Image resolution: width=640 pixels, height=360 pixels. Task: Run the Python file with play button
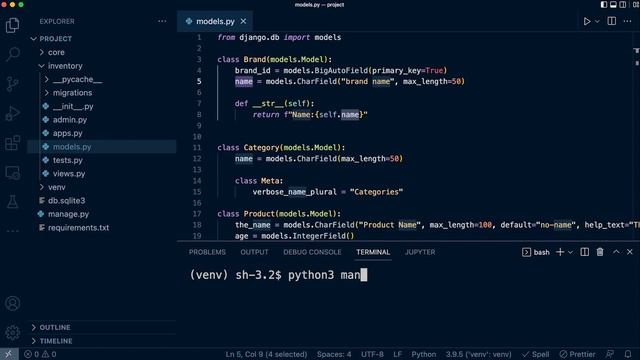587,21
